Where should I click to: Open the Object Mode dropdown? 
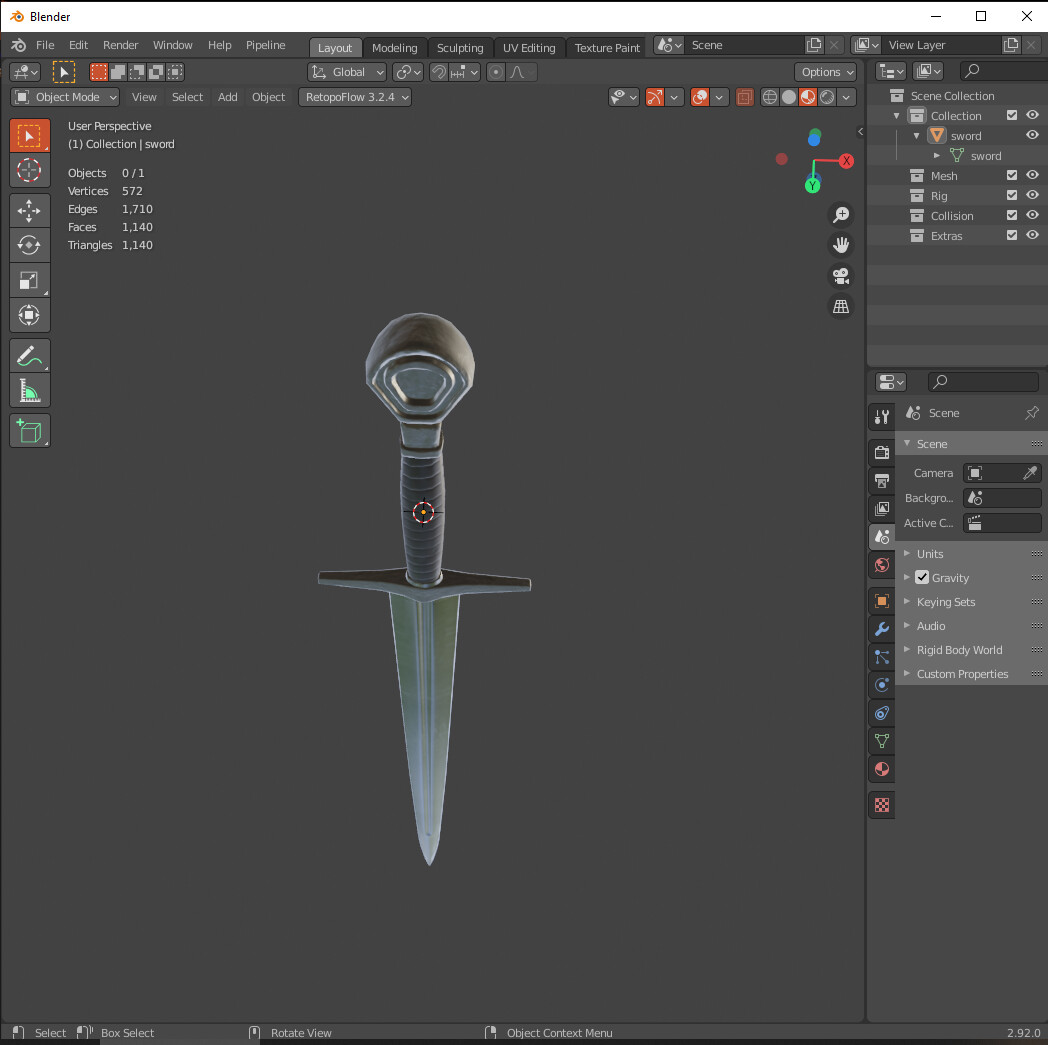point(64,96)
